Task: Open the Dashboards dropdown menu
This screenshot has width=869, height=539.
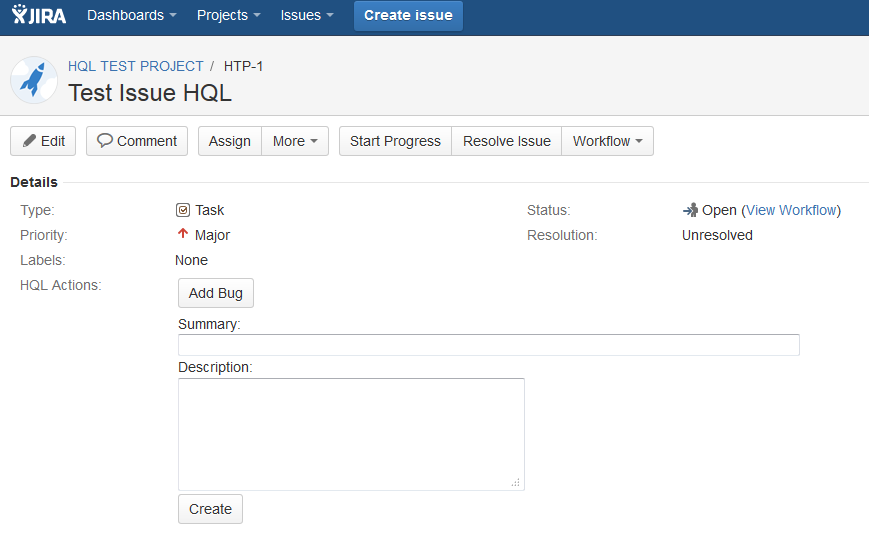Action: point(131,15)
